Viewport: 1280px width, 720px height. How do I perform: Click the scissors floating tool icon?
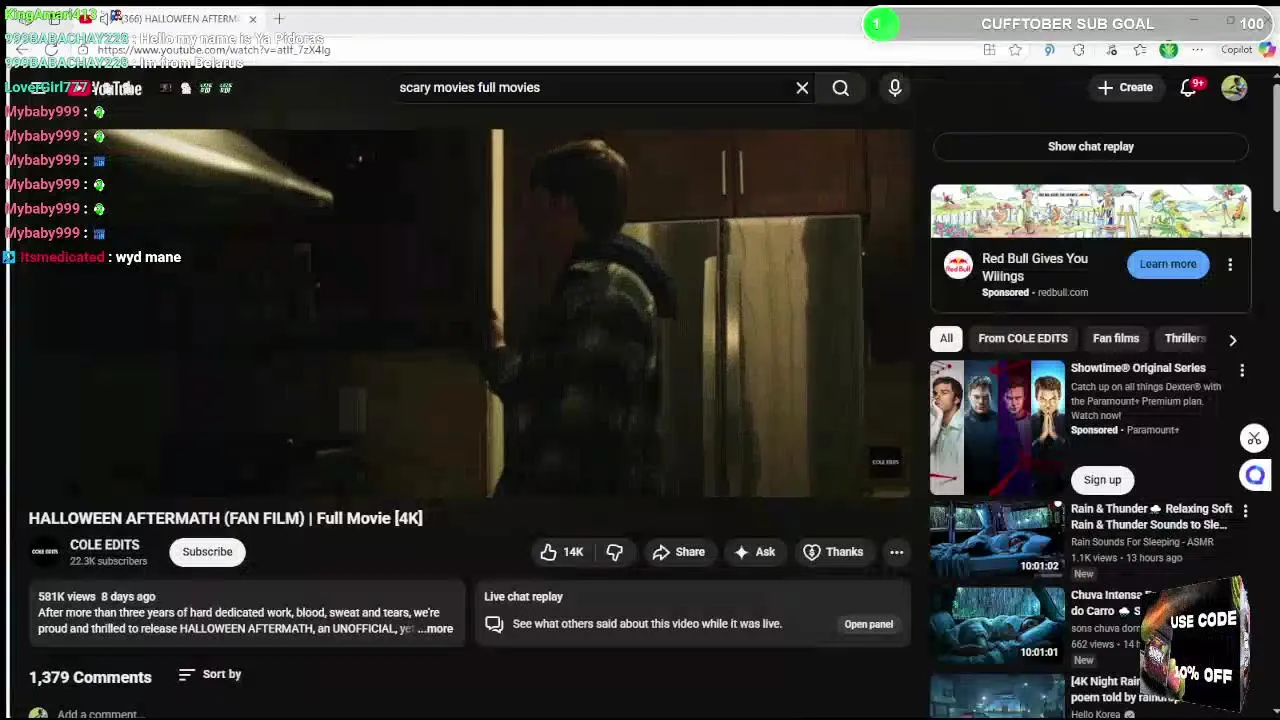pos(1254,438)
